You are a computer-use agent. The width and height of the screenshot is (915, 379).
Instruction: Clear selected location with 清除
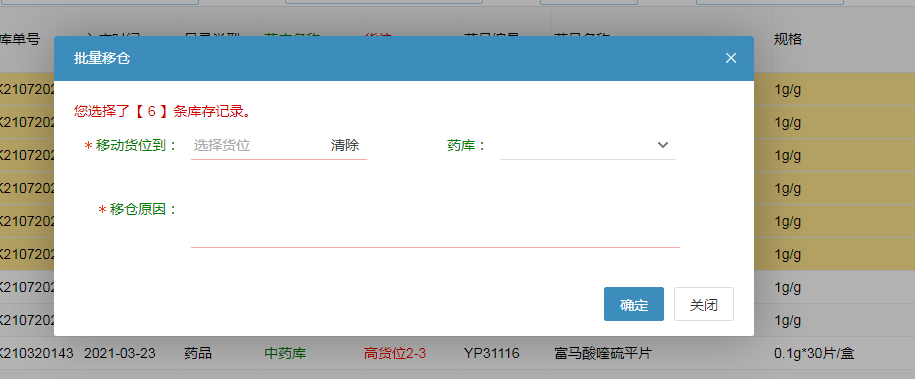(x=345, y=145)
